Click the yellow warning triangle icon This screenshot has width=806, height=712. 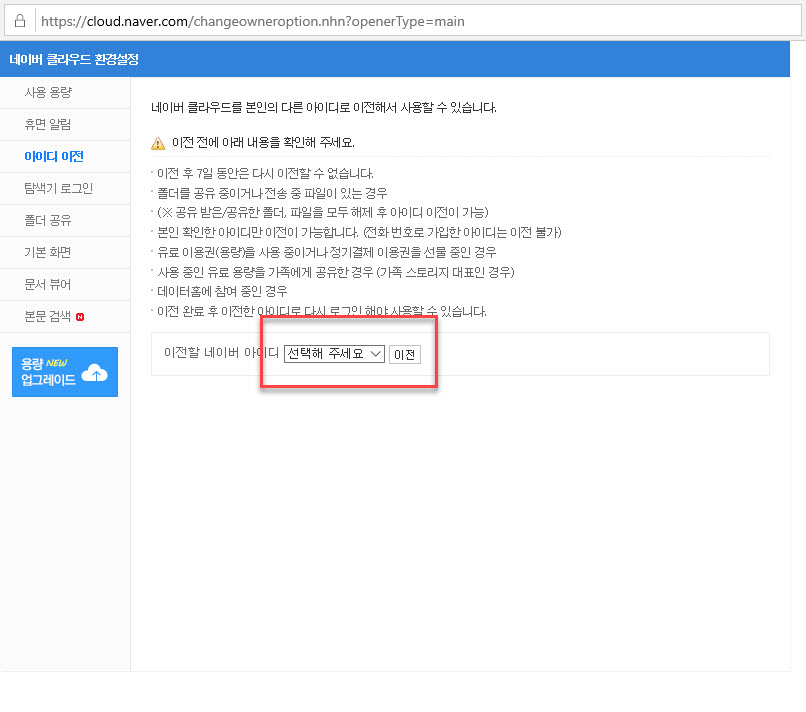[x=158, y=143]
